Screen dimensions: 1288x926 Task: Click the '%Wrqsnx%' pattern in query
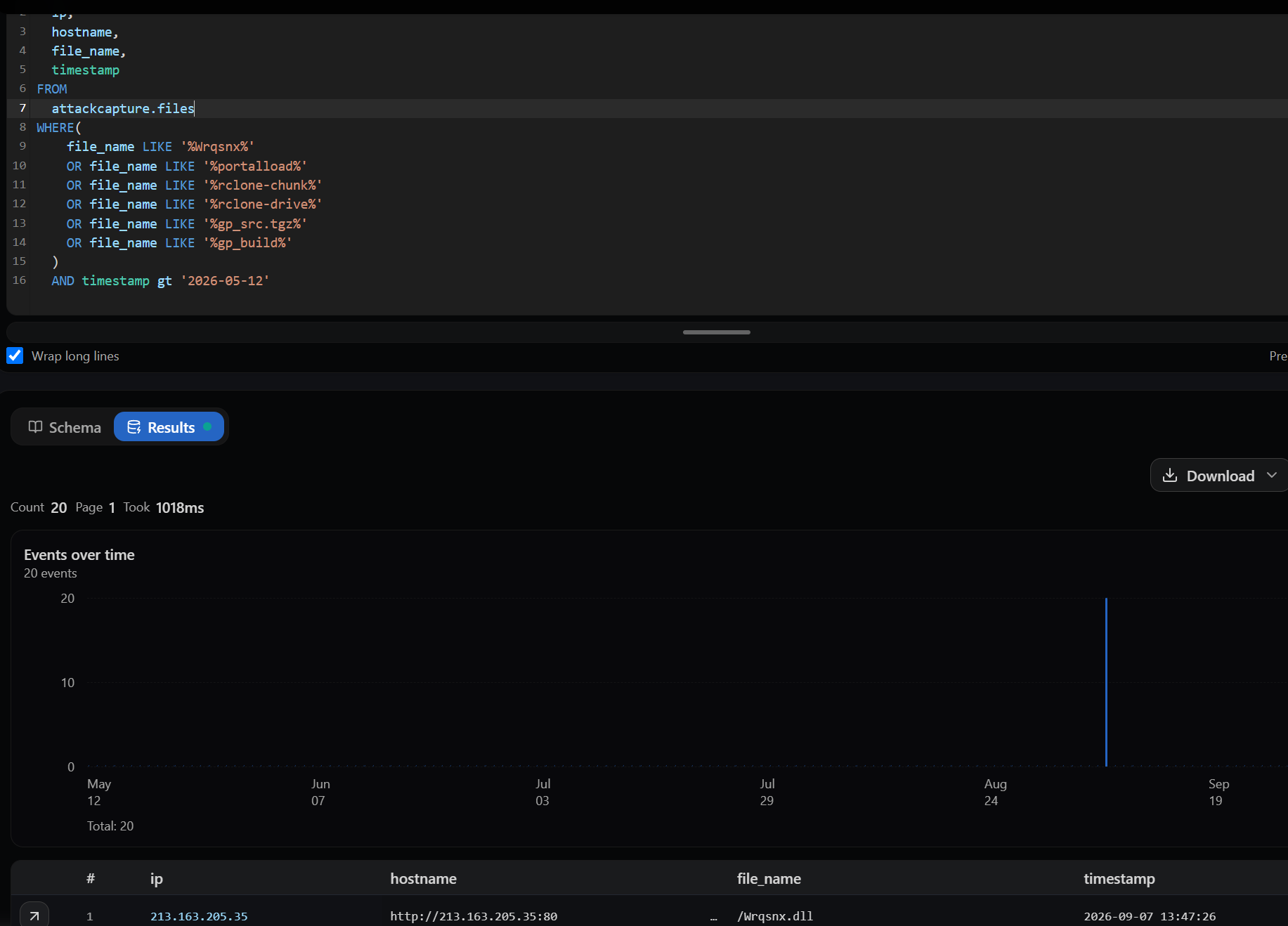click(x=217, y=146)
